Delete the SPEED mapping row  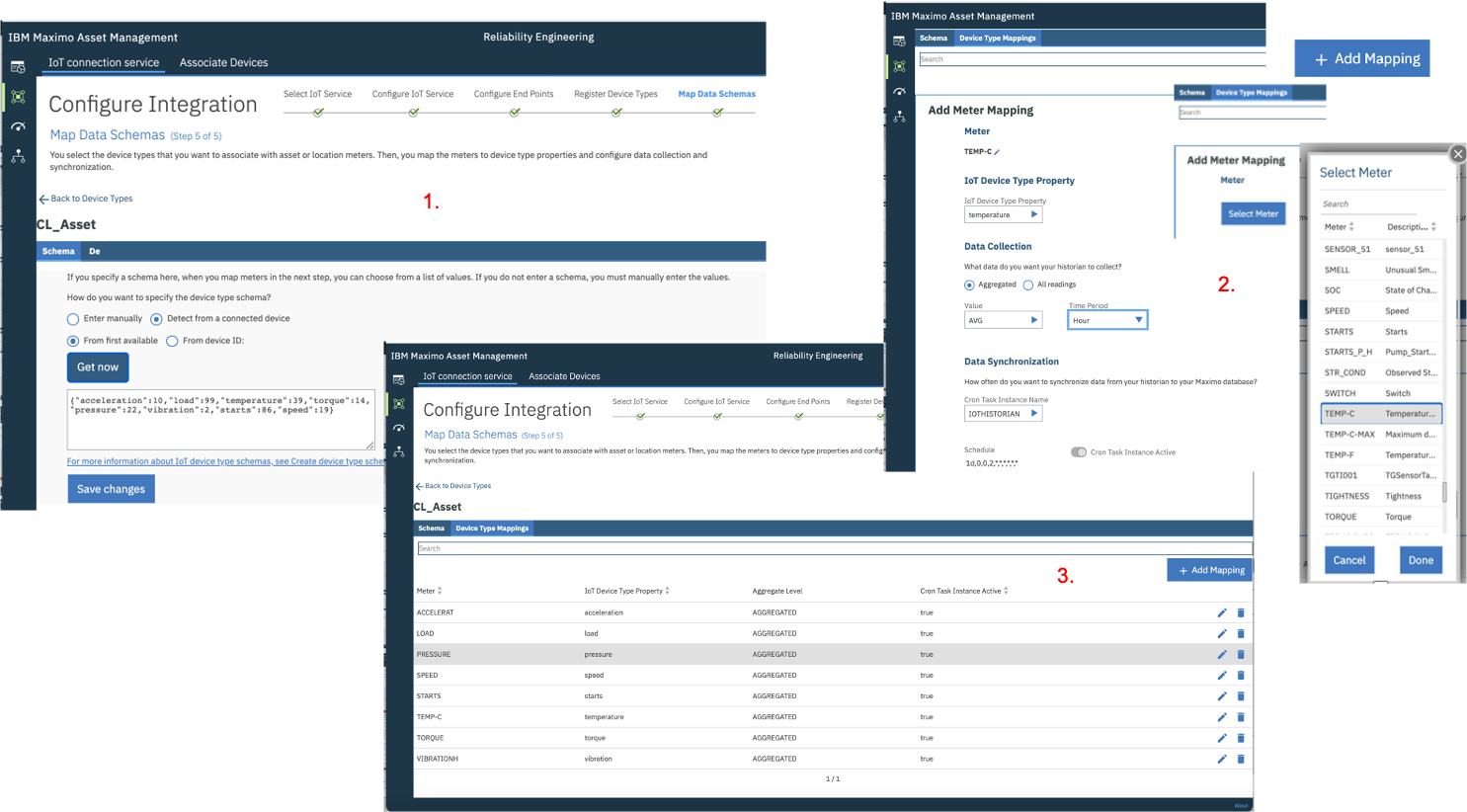(x=1241, y=675)
